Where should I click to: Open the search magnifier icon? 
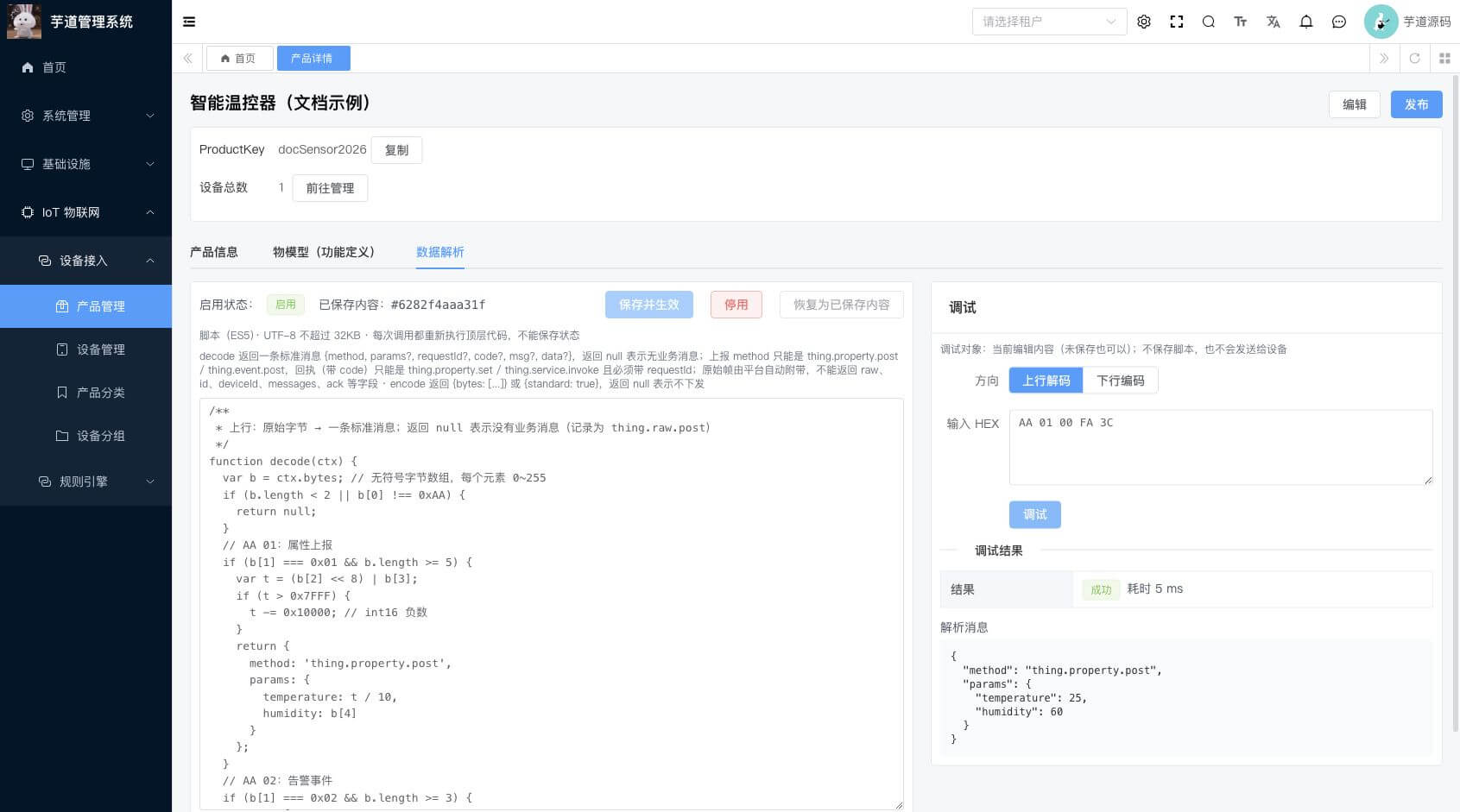(x=1209, y=22)
